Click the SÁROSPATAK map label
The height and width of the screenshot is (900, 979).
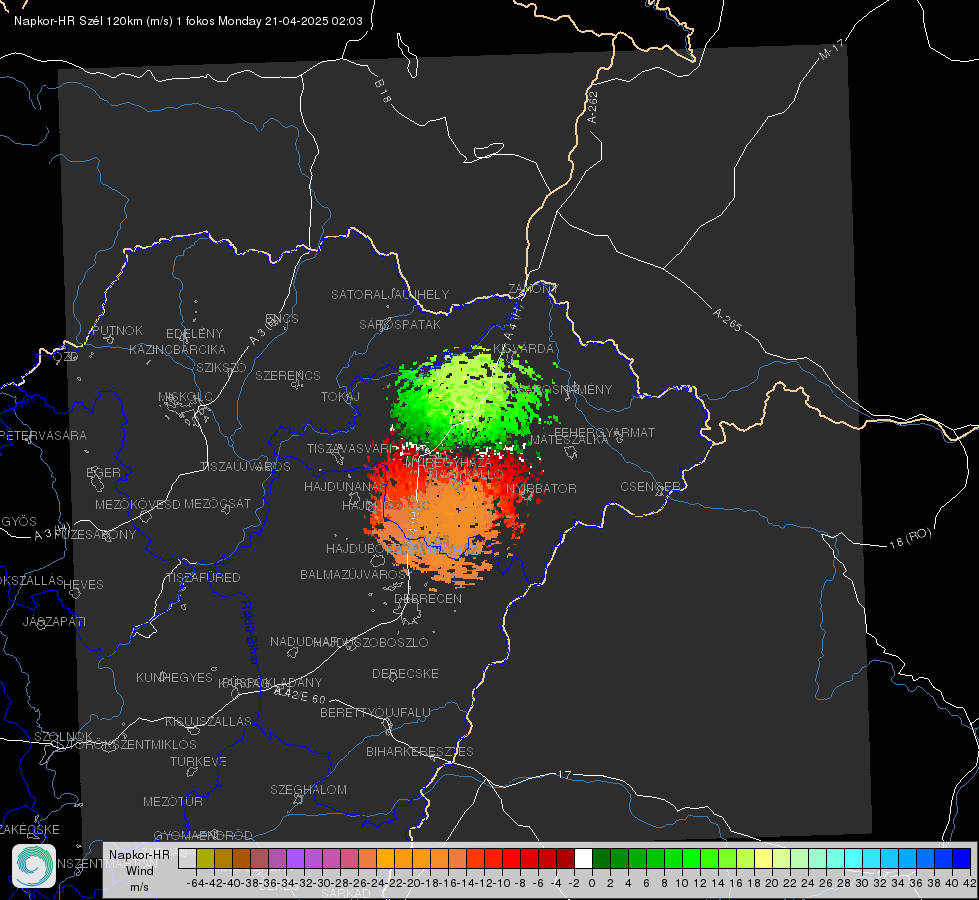click(400, 325)
